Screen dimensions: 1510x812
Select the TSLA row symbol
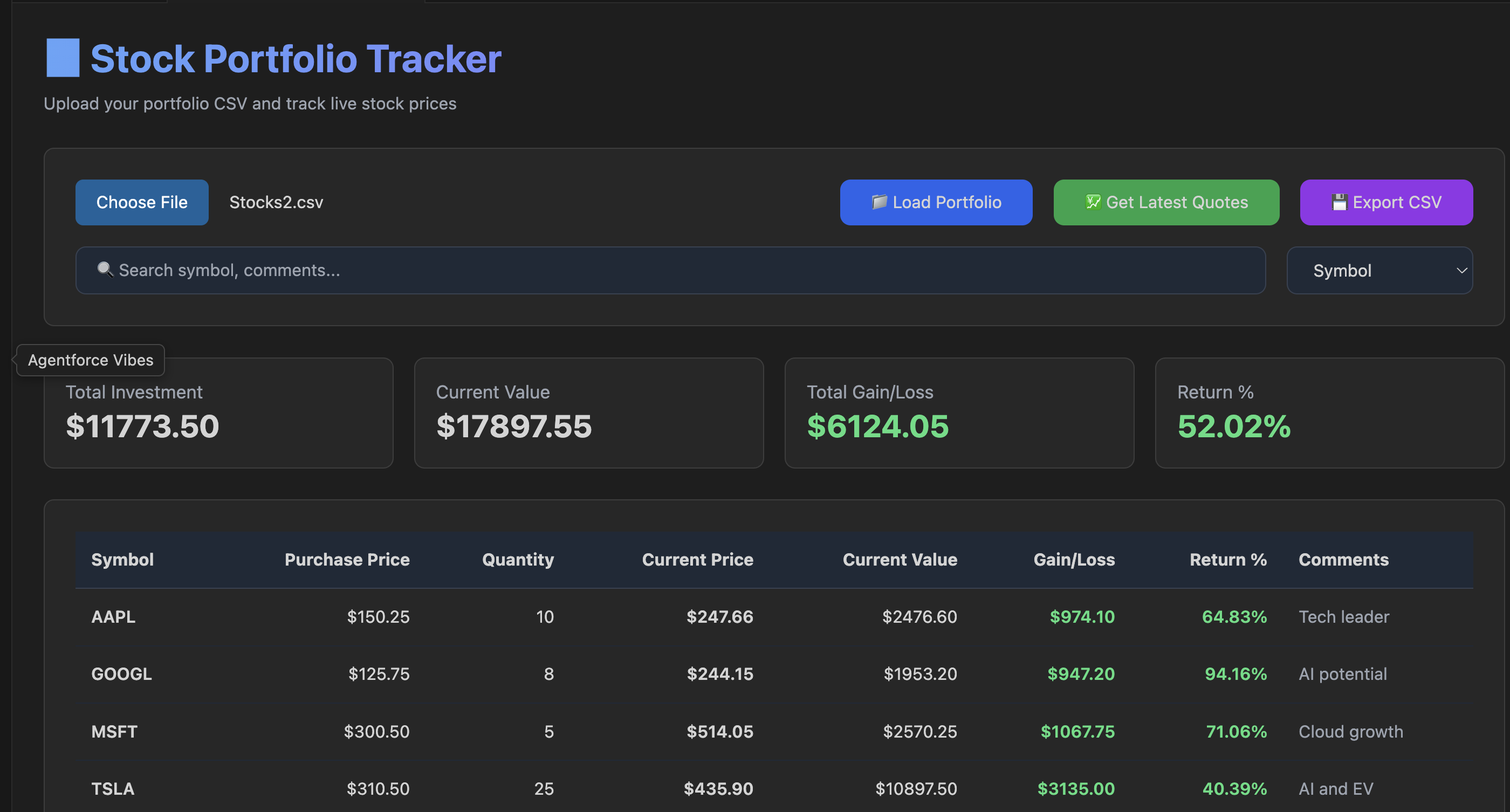click(113, 789)
